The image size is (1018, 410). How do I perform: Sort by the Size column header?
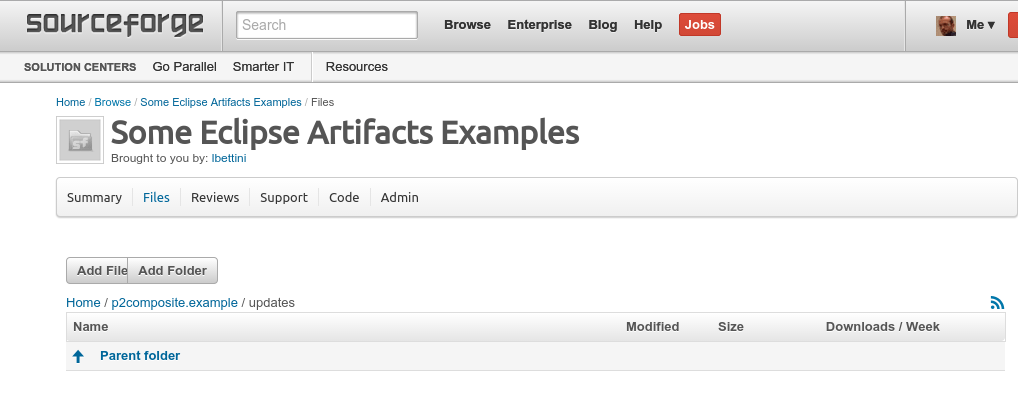point(730,327)
